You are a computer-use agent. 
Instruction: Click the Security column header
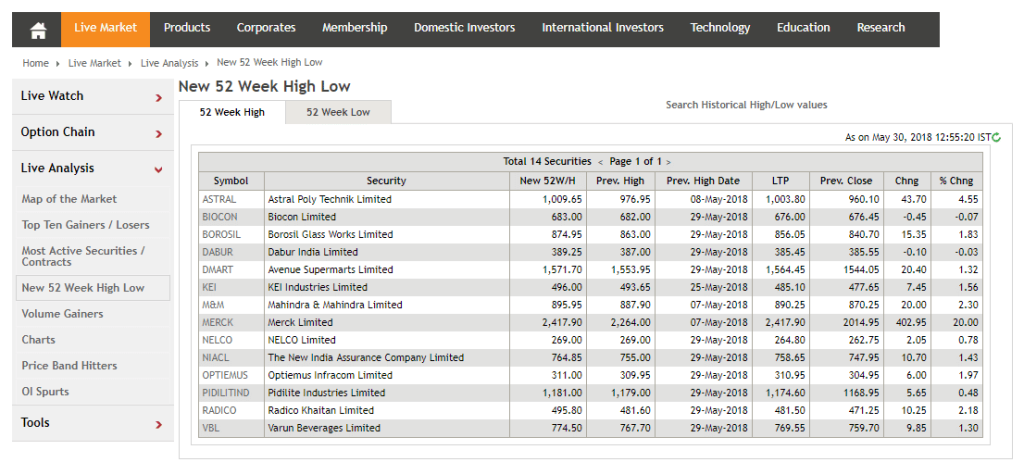pyautogui.click(x=387, y=181)
